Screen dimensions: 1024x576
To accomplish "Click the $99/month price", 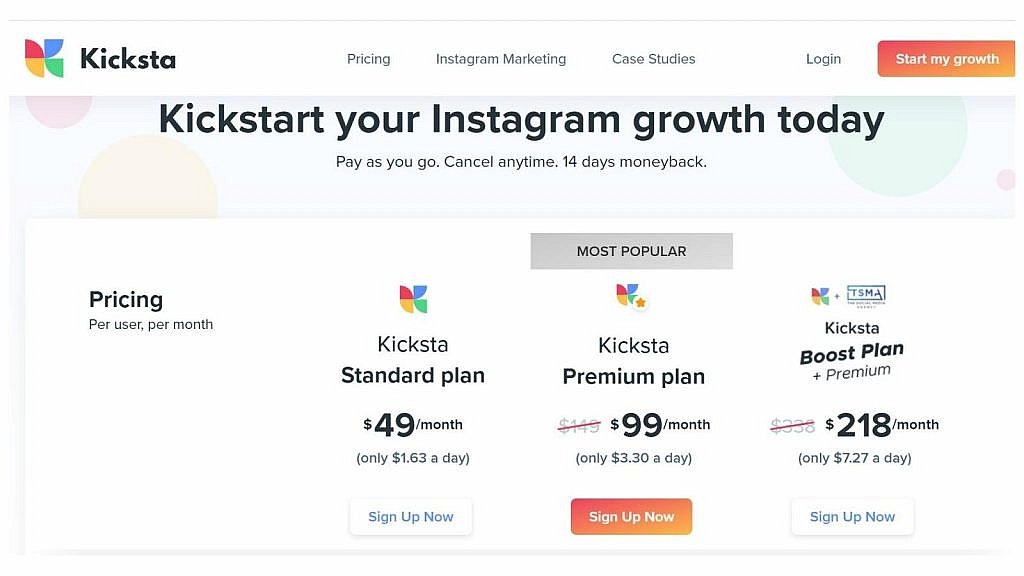I will click(x=660, y=425).
